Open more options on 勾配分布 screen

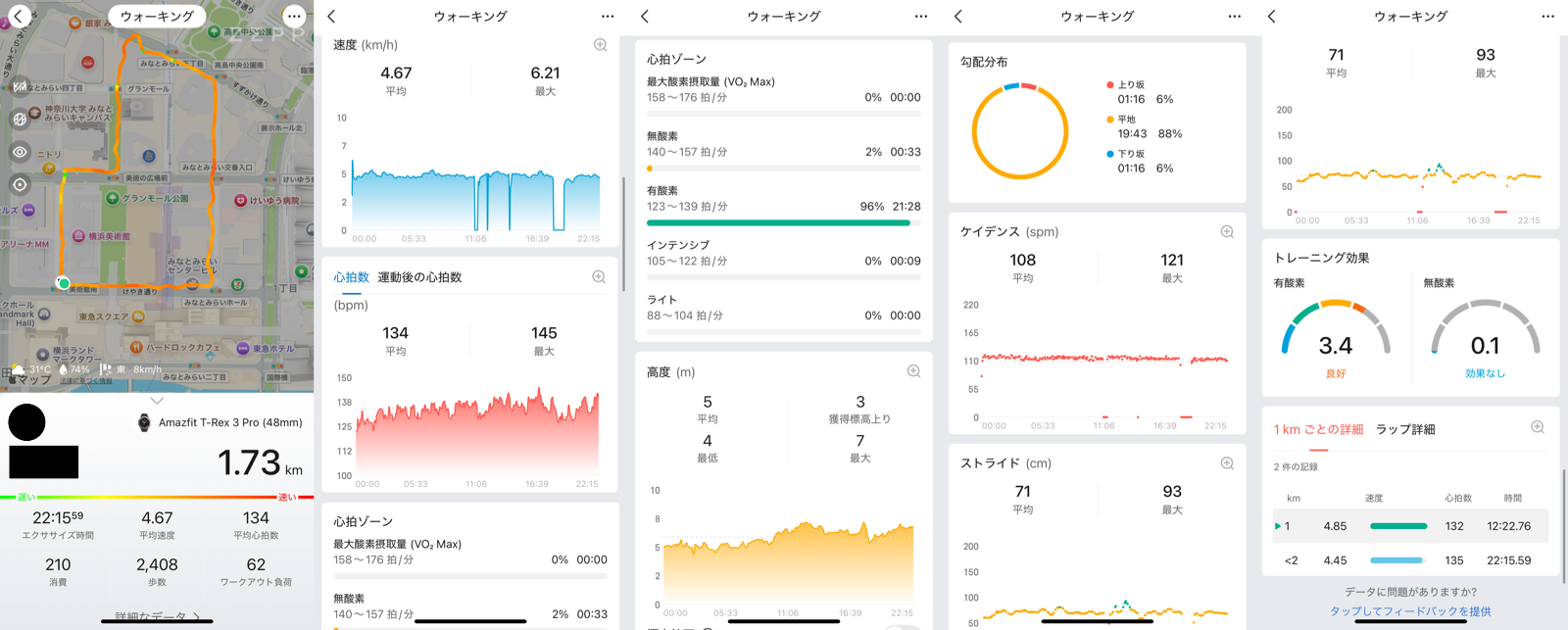(x=1235, y=16)
